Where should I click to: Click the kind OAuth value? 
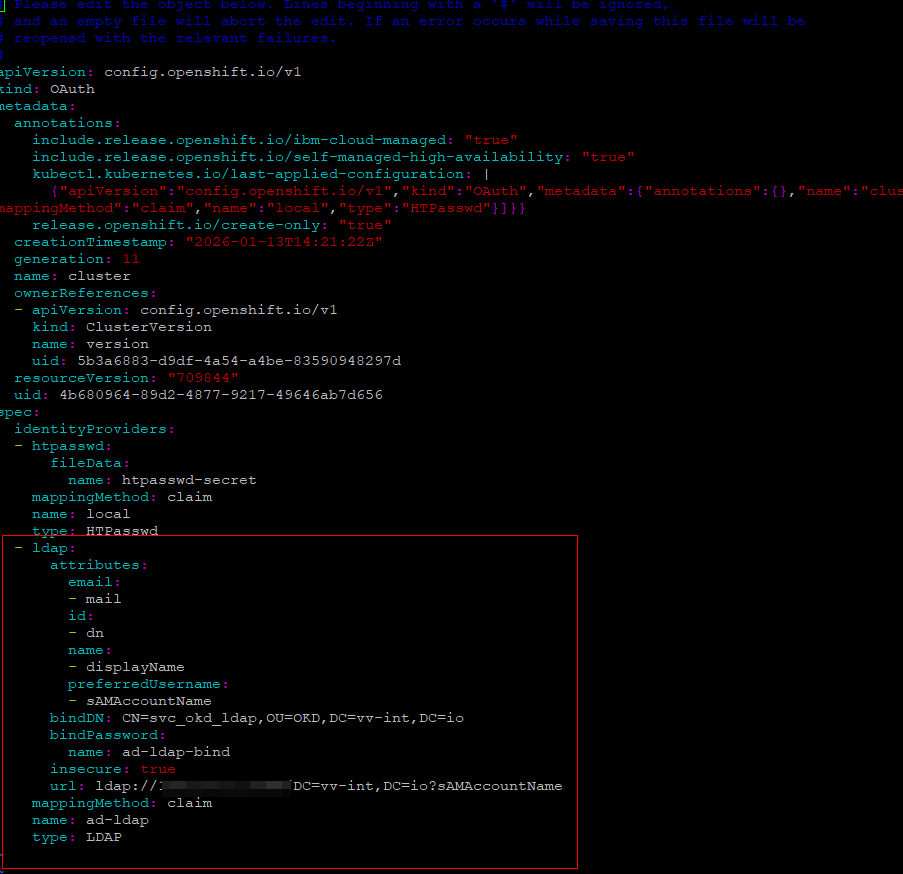coord(72,89)
